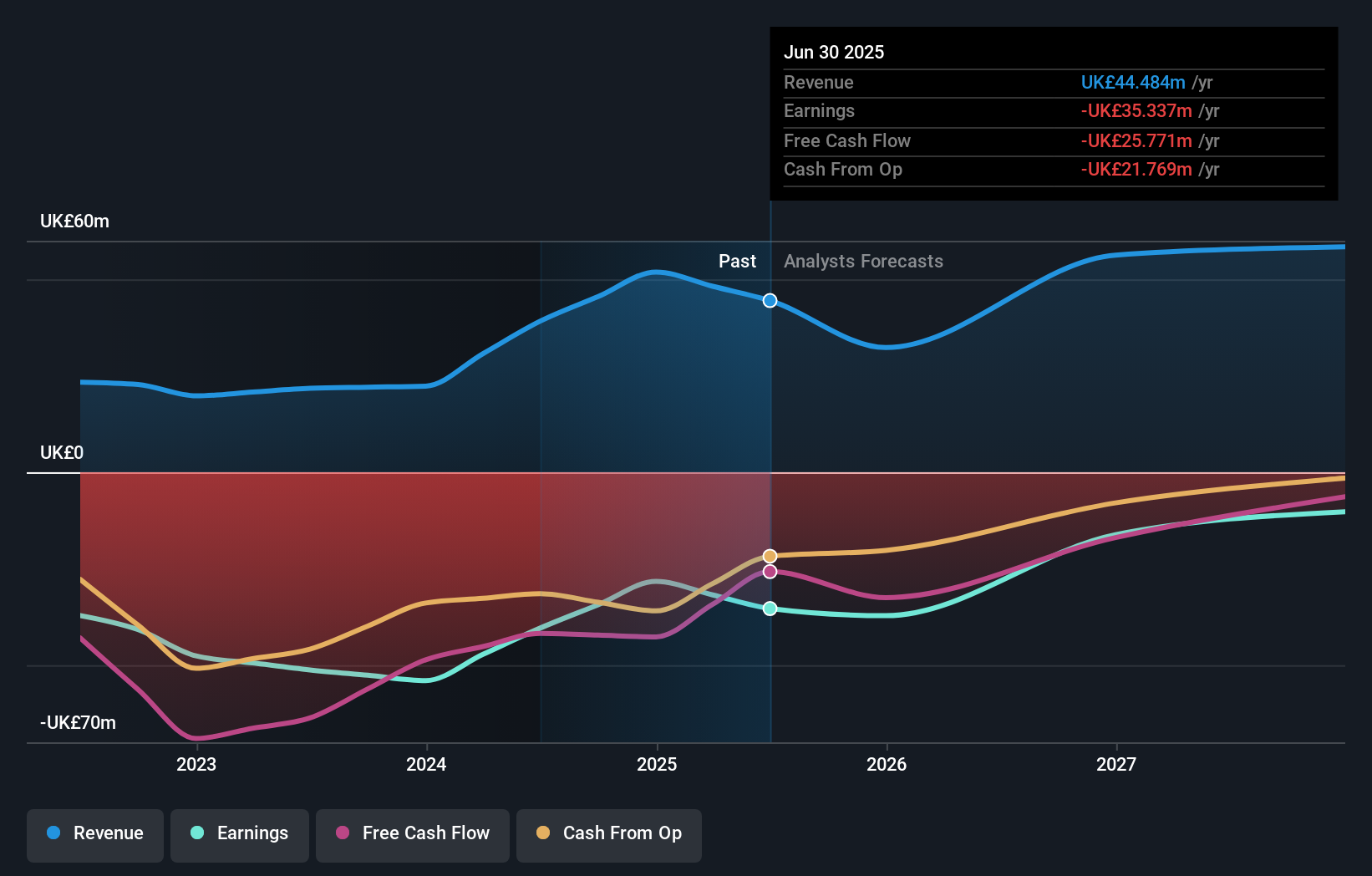Viewport: 1372px width, 876px height.
Task: Switch to the Analysts Forecasts section
Action: [863, 261]
